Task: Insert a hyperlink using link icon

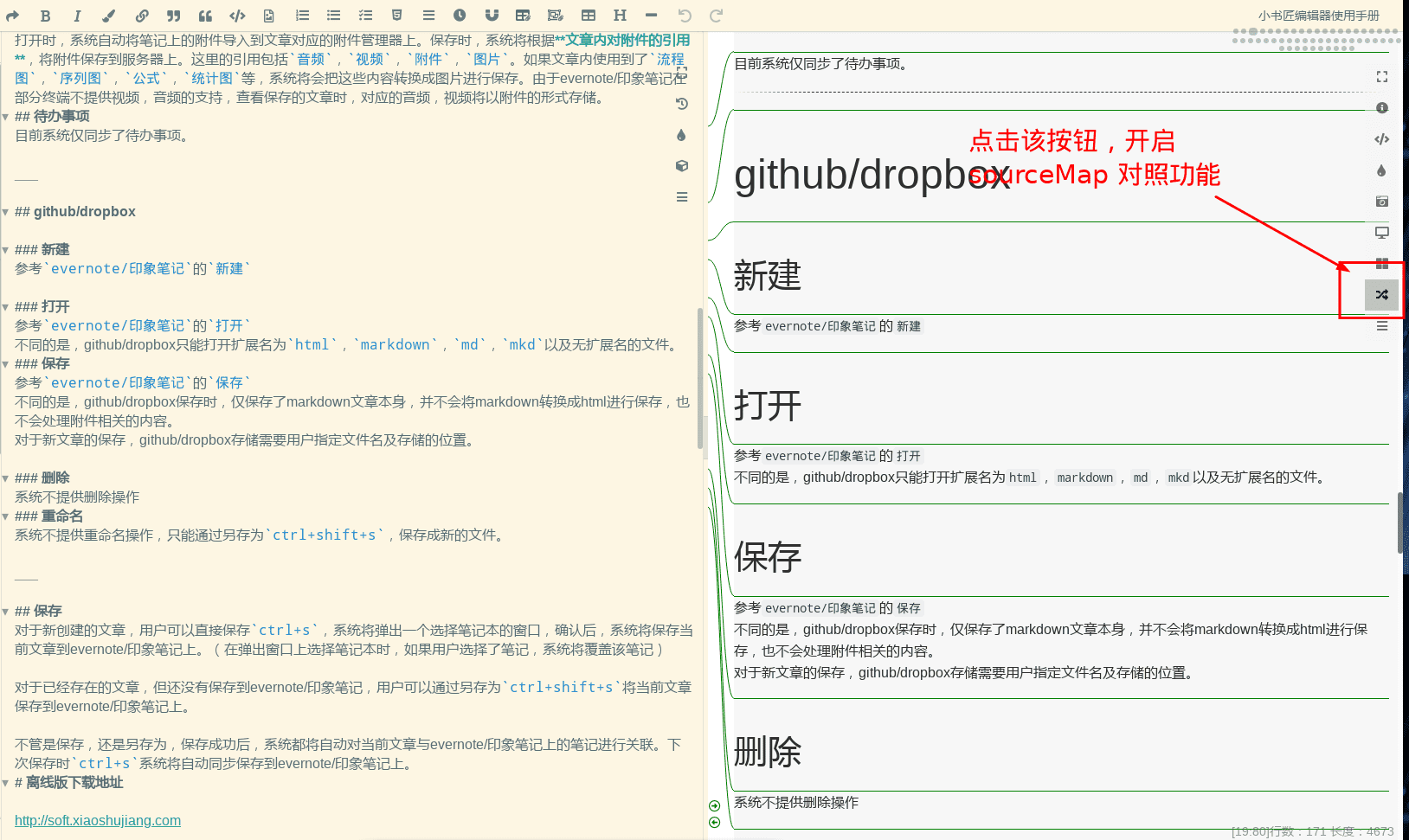Action: pyautogui.click(x=142, y=16)
